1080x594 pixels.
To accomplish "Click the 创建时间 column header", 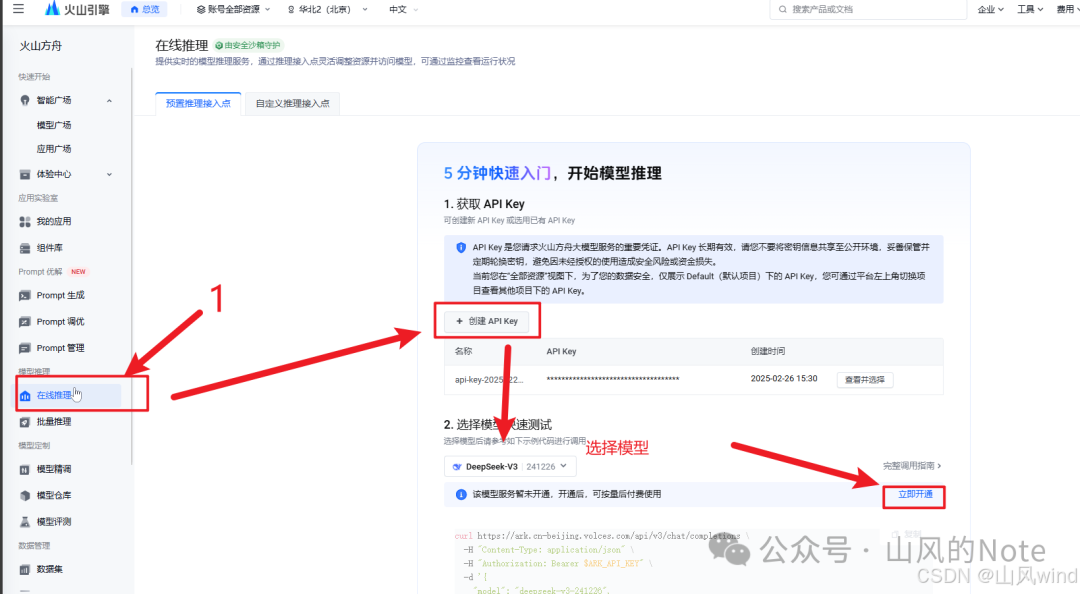I will [767, 351].
